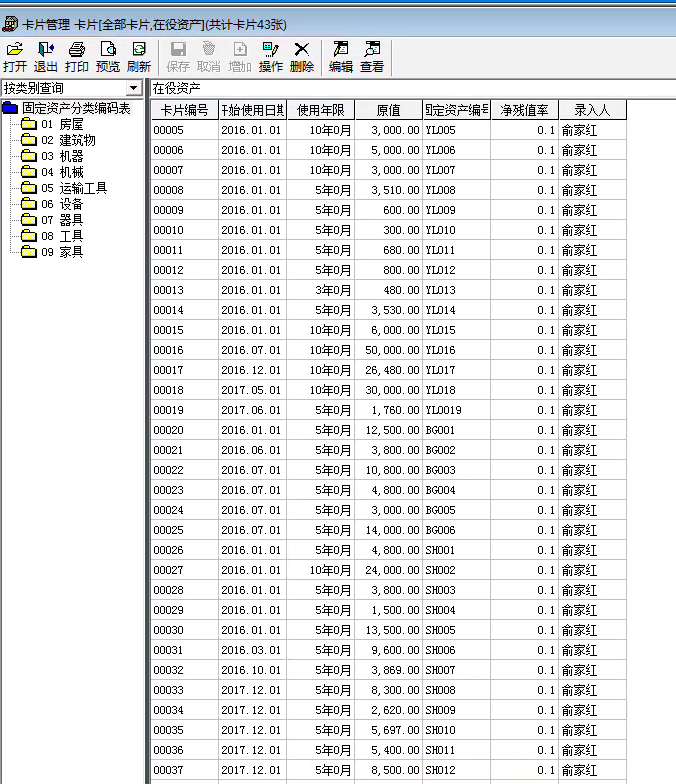Screen dimensions: 676x784
Task: Select card number 00037 cell
Action: 184,770
